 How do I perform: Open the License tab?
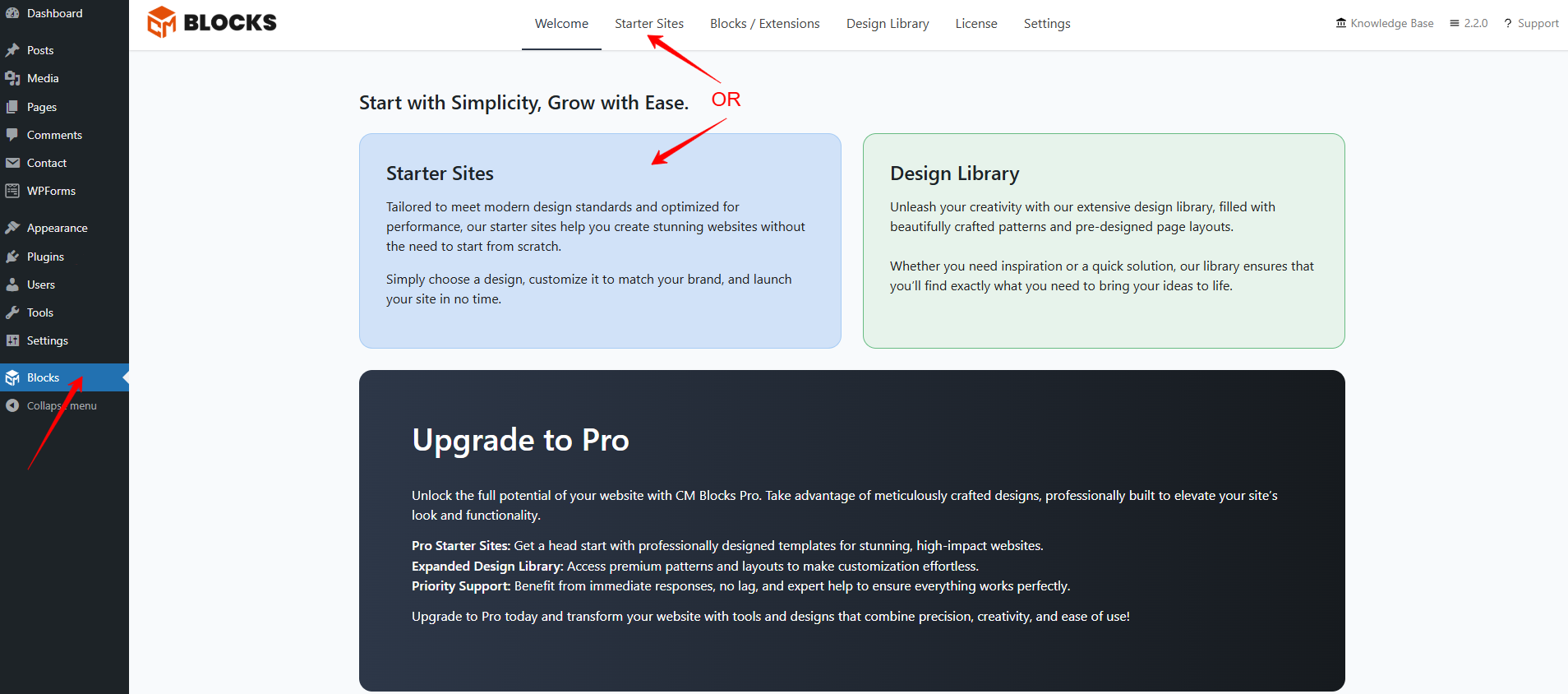[x=976, y=24]
